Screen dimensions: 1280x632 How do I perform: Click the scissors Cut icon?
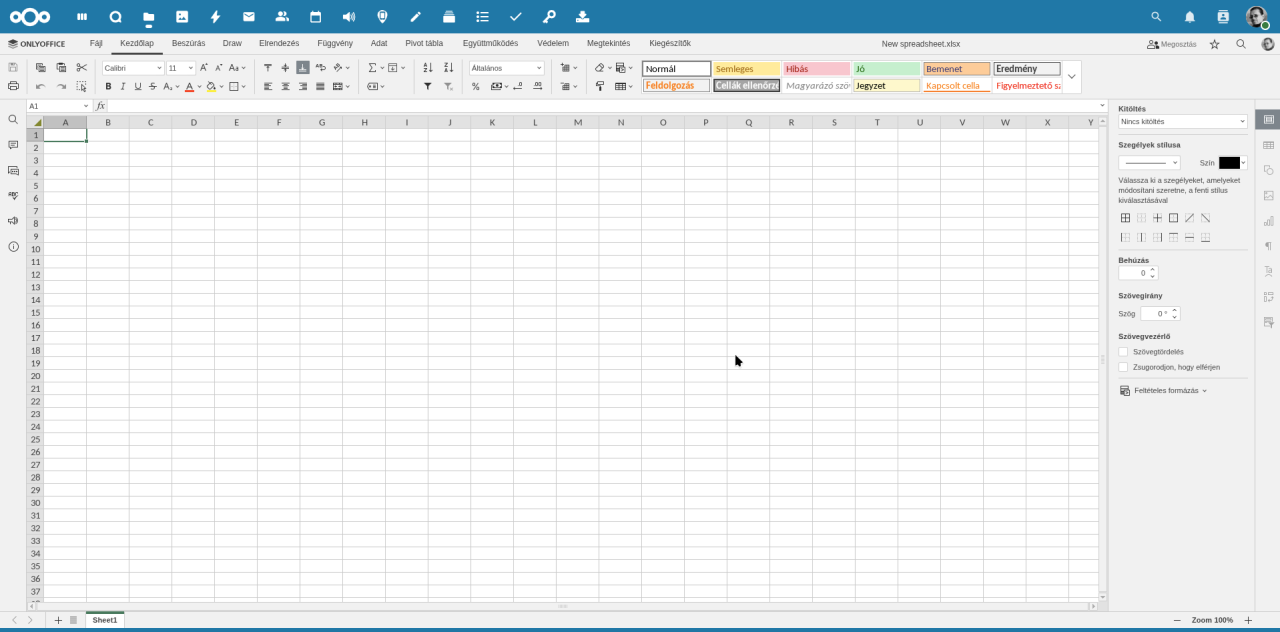pyautogui.click(x=82, y=68)
